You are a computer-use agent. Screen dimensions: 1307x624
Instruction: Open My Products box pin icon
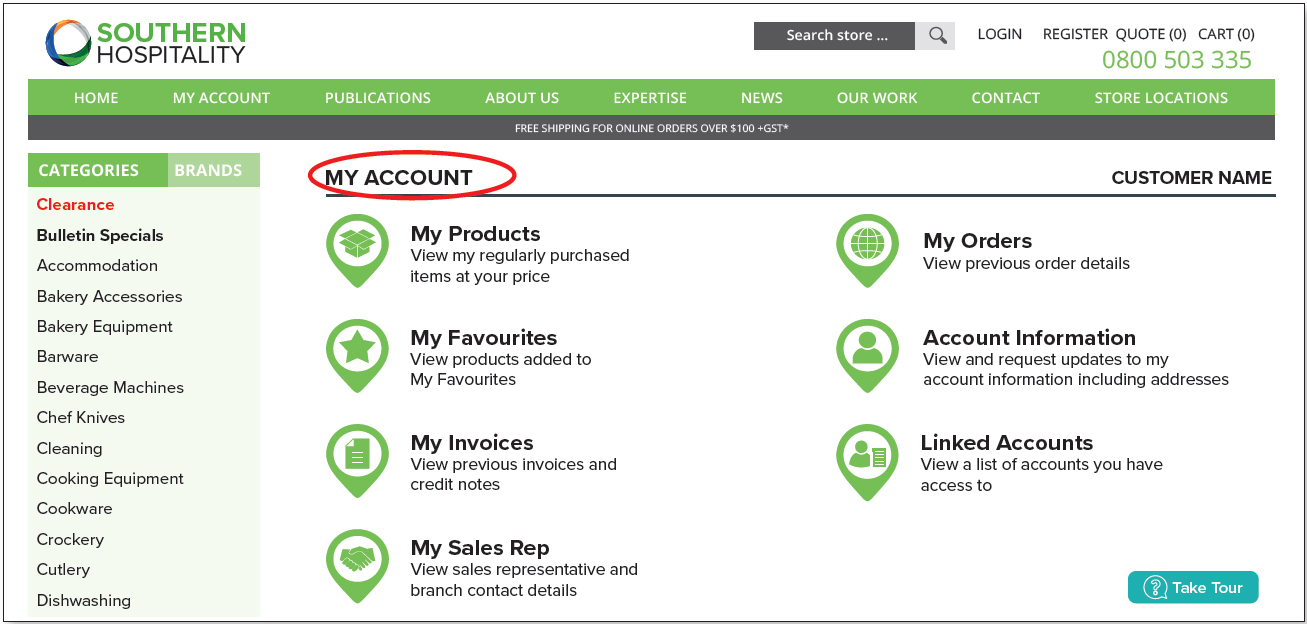[x=357, y=249]
